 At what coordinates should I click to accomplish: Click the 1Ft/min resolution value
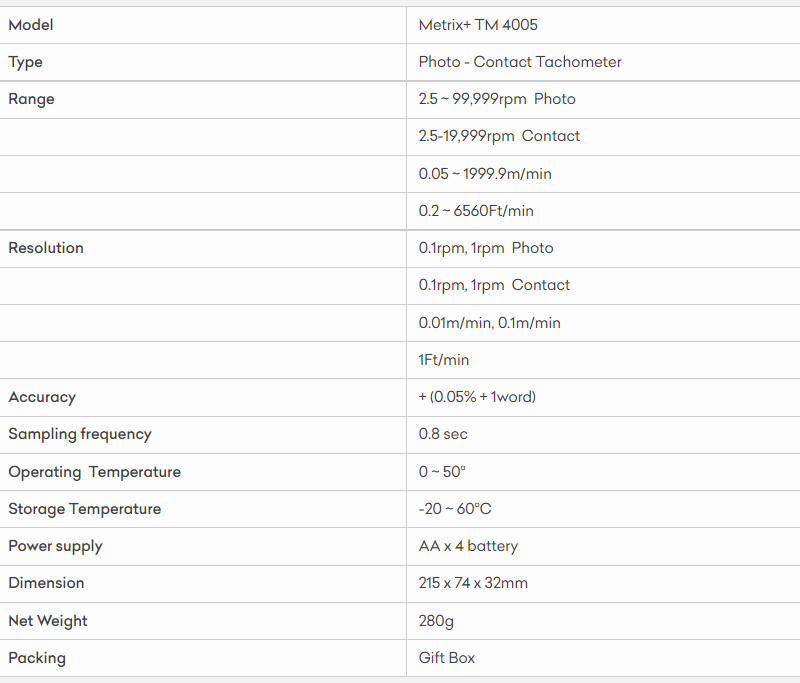click(x=444, y=360)
